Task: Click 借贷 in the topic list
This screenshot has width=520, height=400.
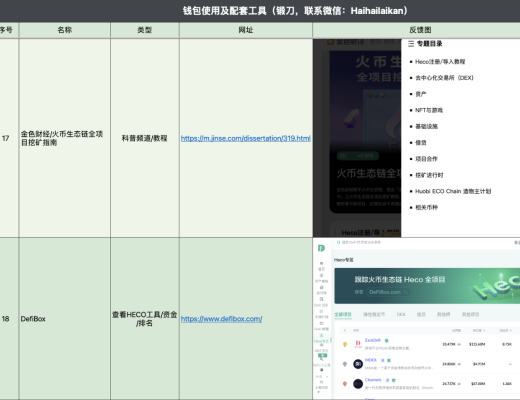Action: (421, 143)
